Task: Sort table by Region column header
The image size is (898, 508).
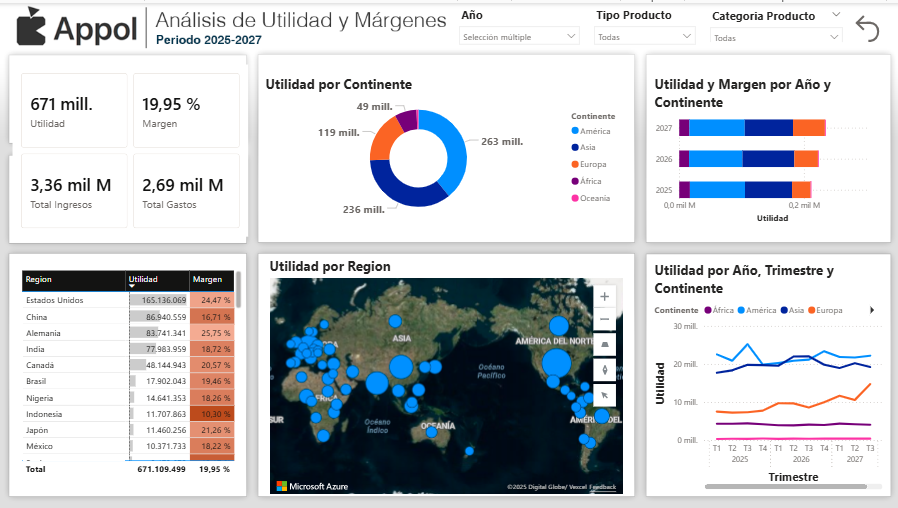Action: tap(39, 280)
